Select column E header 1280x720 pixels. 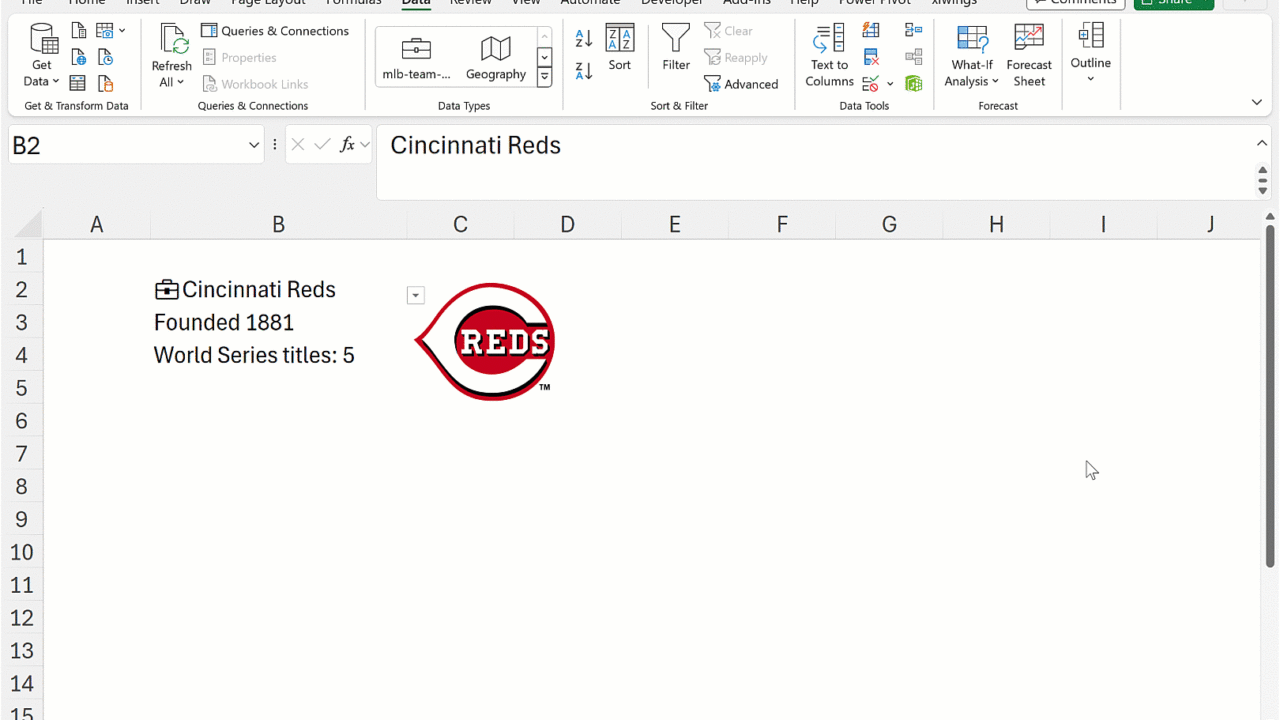[x=674, y=224]
